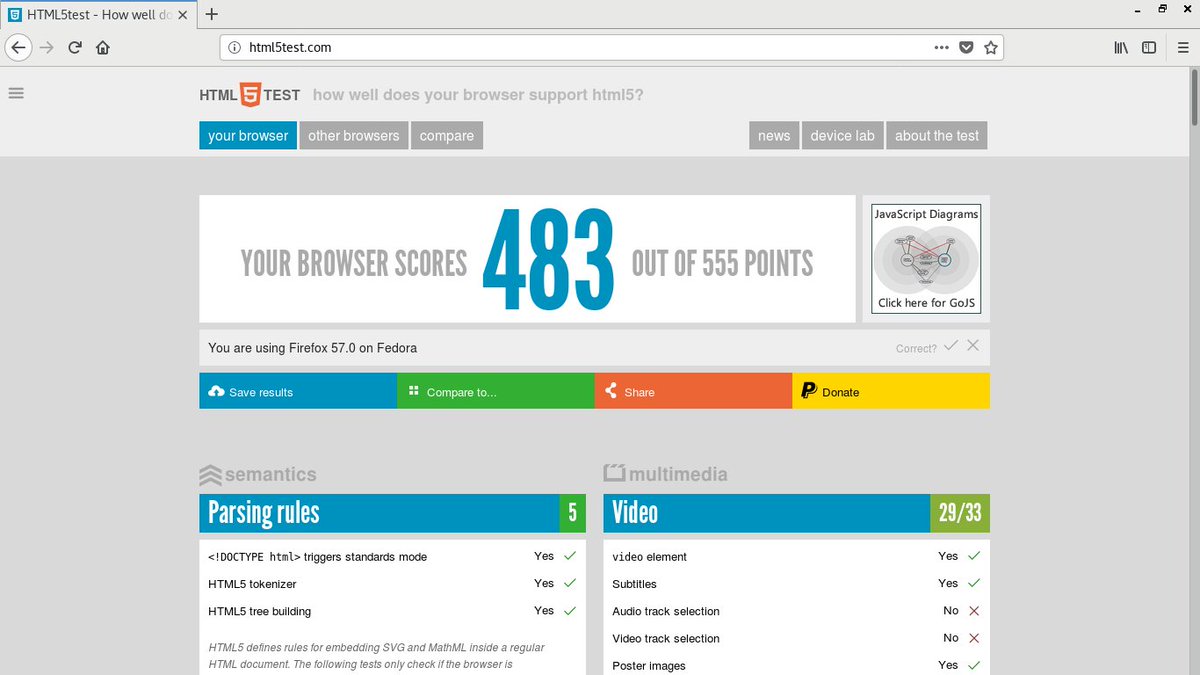This screenshot has width=1200, height=675.
Task: Click the HTML5 shield logo
Action: click(x=250, y=95)
